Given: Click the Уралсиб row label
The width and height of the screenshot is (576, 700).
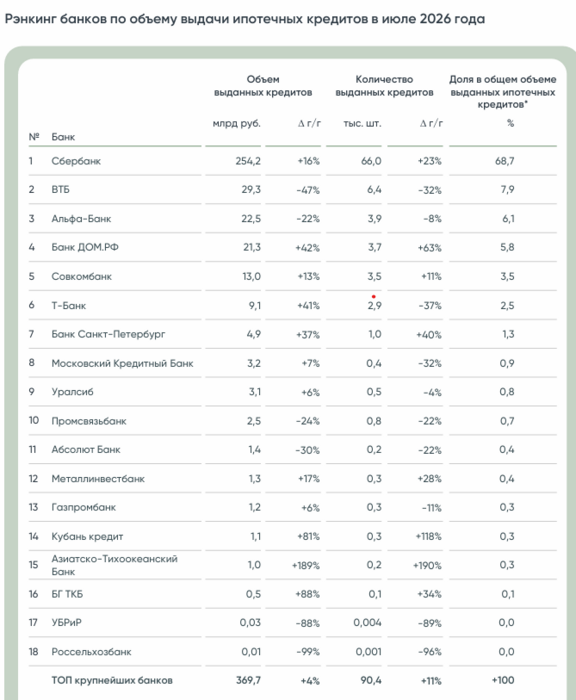Looking at the screenshot, I should [x=72, y=392].
